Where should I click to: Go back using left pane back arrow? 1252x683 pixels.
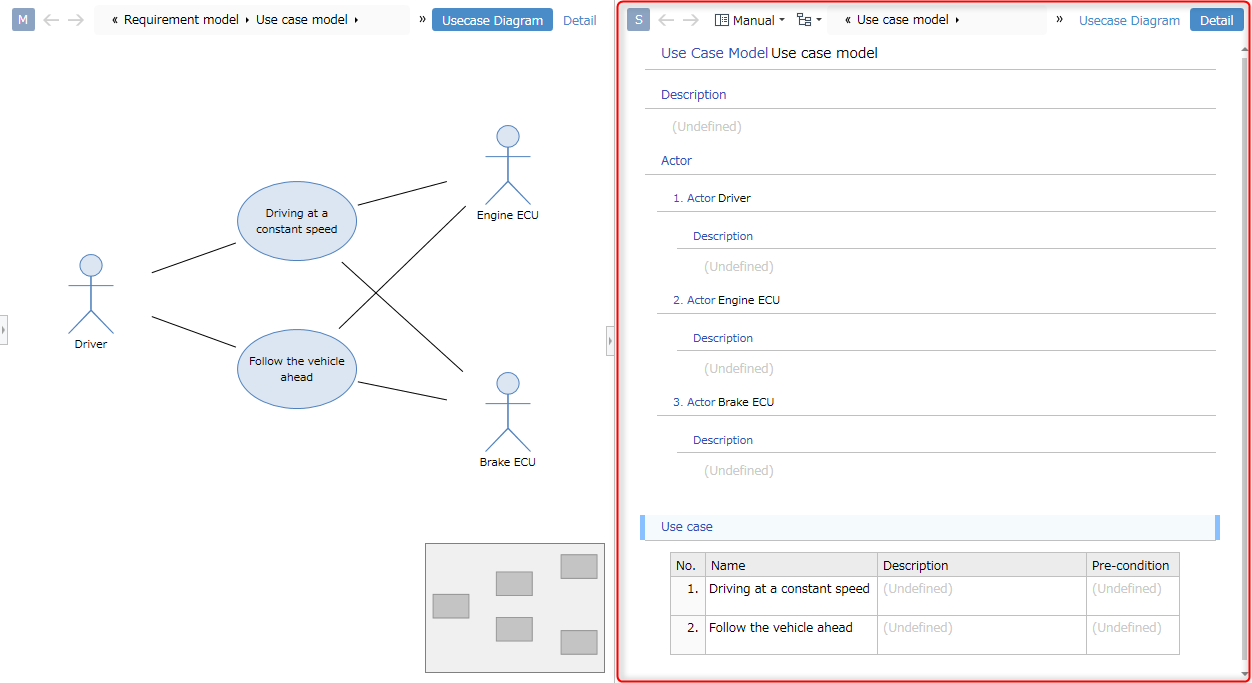(x=51, y=20)
